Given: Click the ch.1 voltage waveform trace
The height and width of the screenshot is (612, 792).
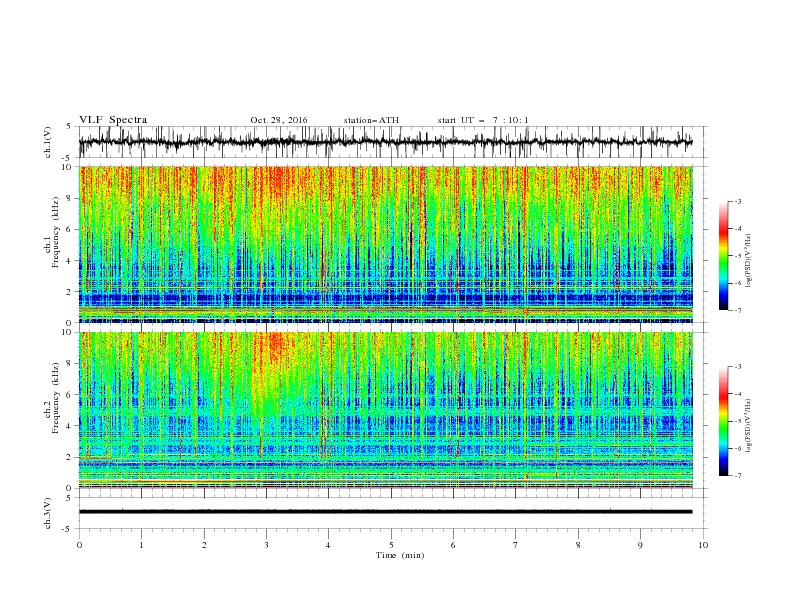Looking at the screenshot, I should pos(385,142).
